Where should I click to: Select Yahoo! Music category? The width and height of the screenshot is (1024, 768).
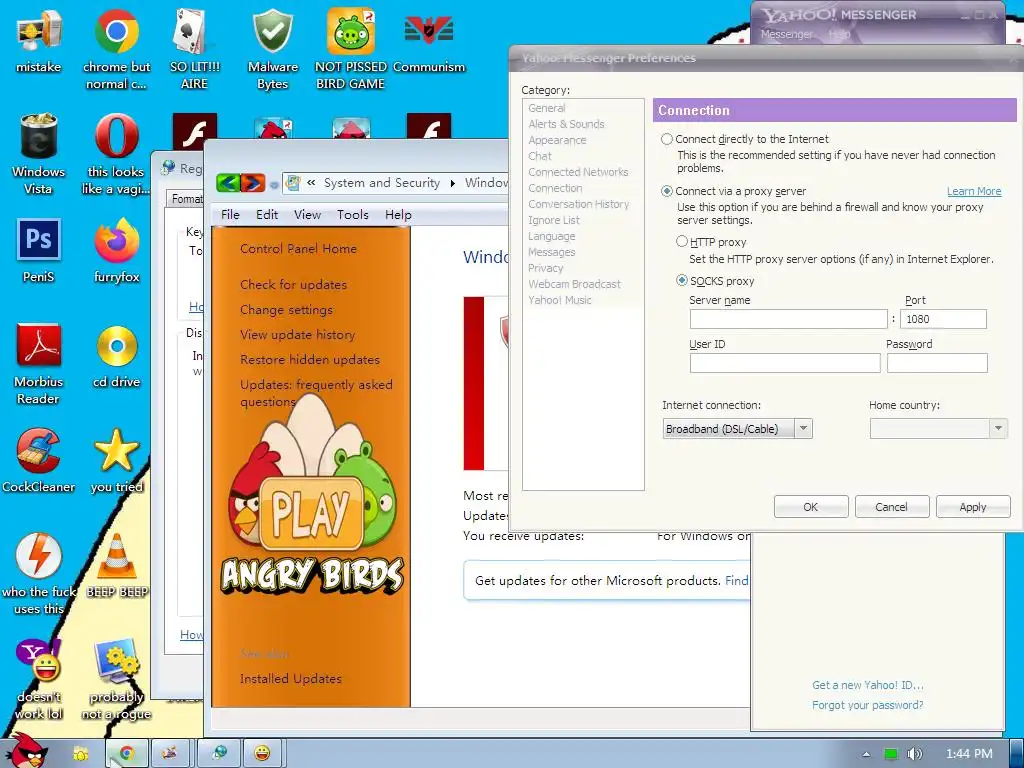point(560,300)
